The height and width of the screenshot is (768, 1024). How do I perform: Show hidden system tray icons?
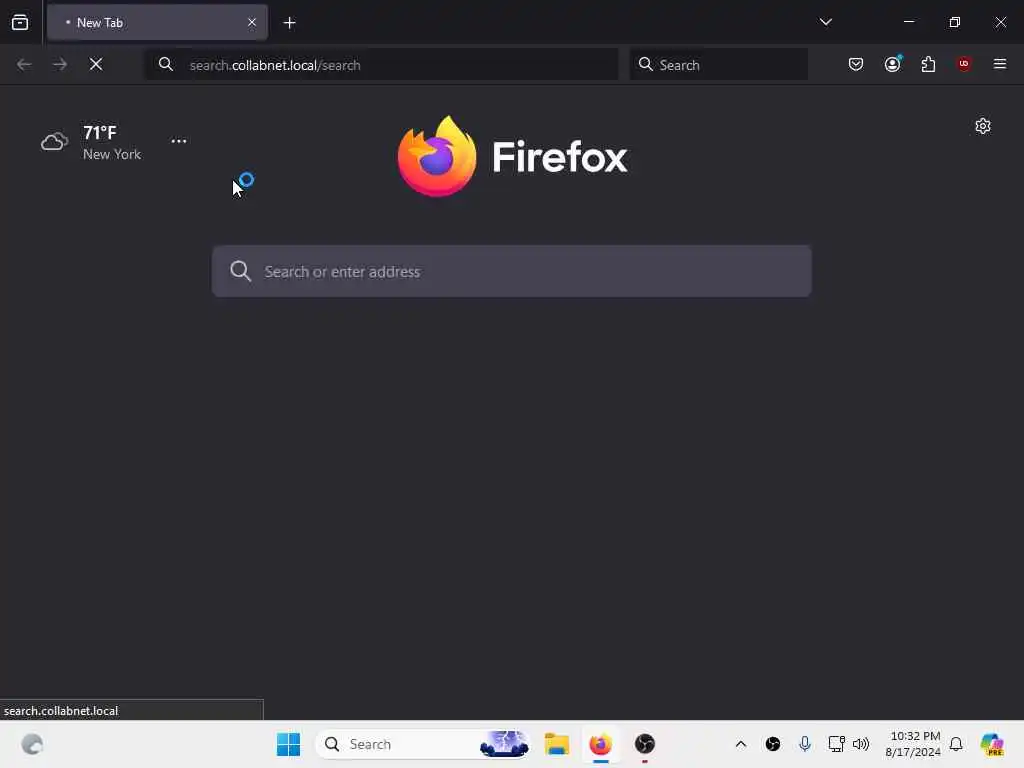click(741, 744)
